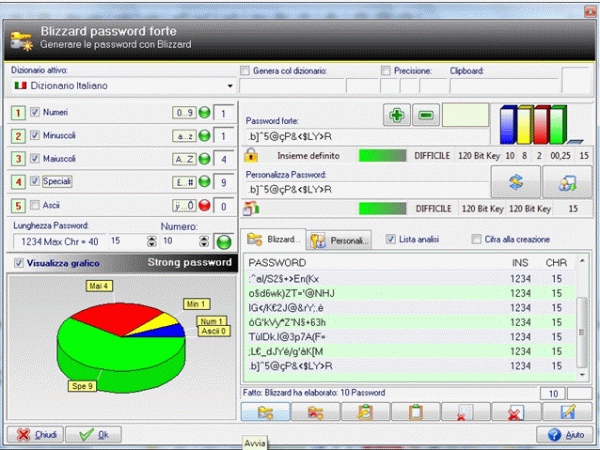Click the Lunghezza Password spinner arrows
The width and height of the screenshot is (600, 450).
(152, 241)
